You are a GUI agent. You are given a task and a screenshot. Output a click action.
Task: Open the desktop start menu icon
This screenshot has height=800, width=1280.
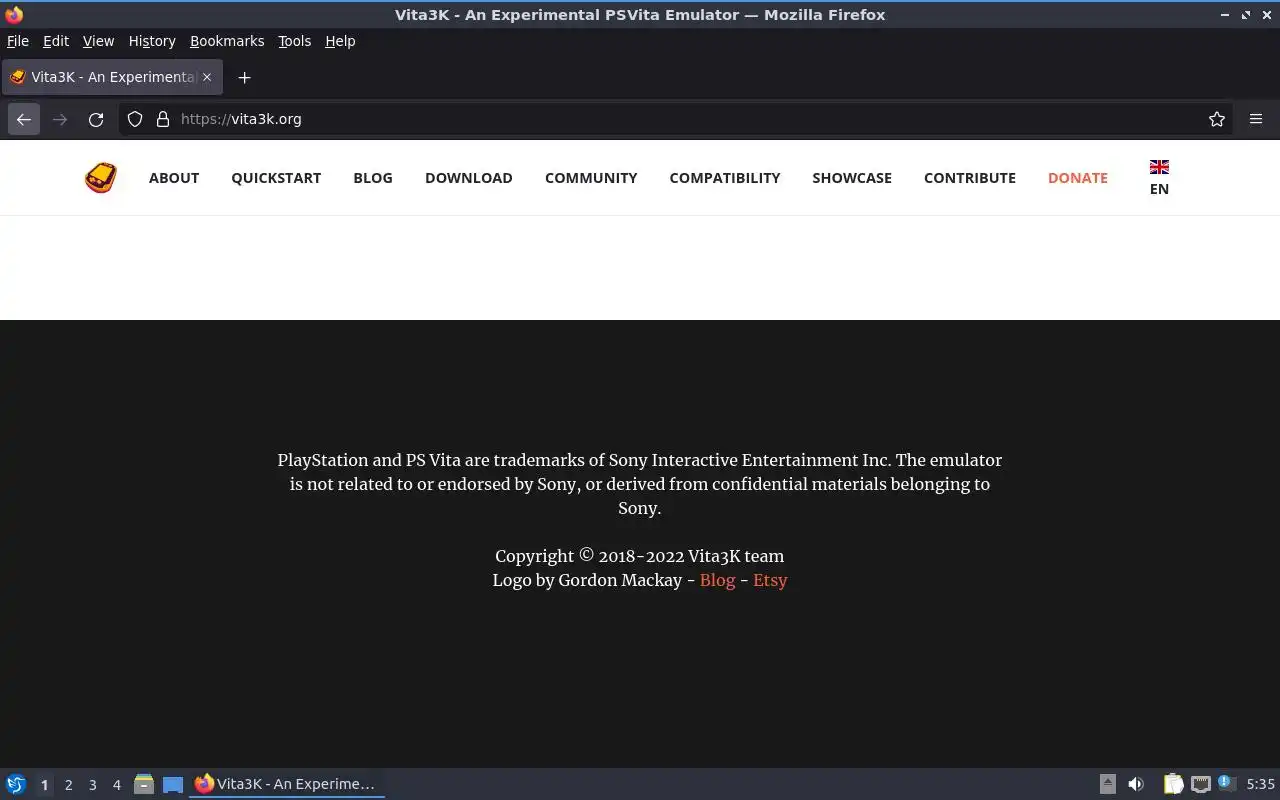pos(16,784)
